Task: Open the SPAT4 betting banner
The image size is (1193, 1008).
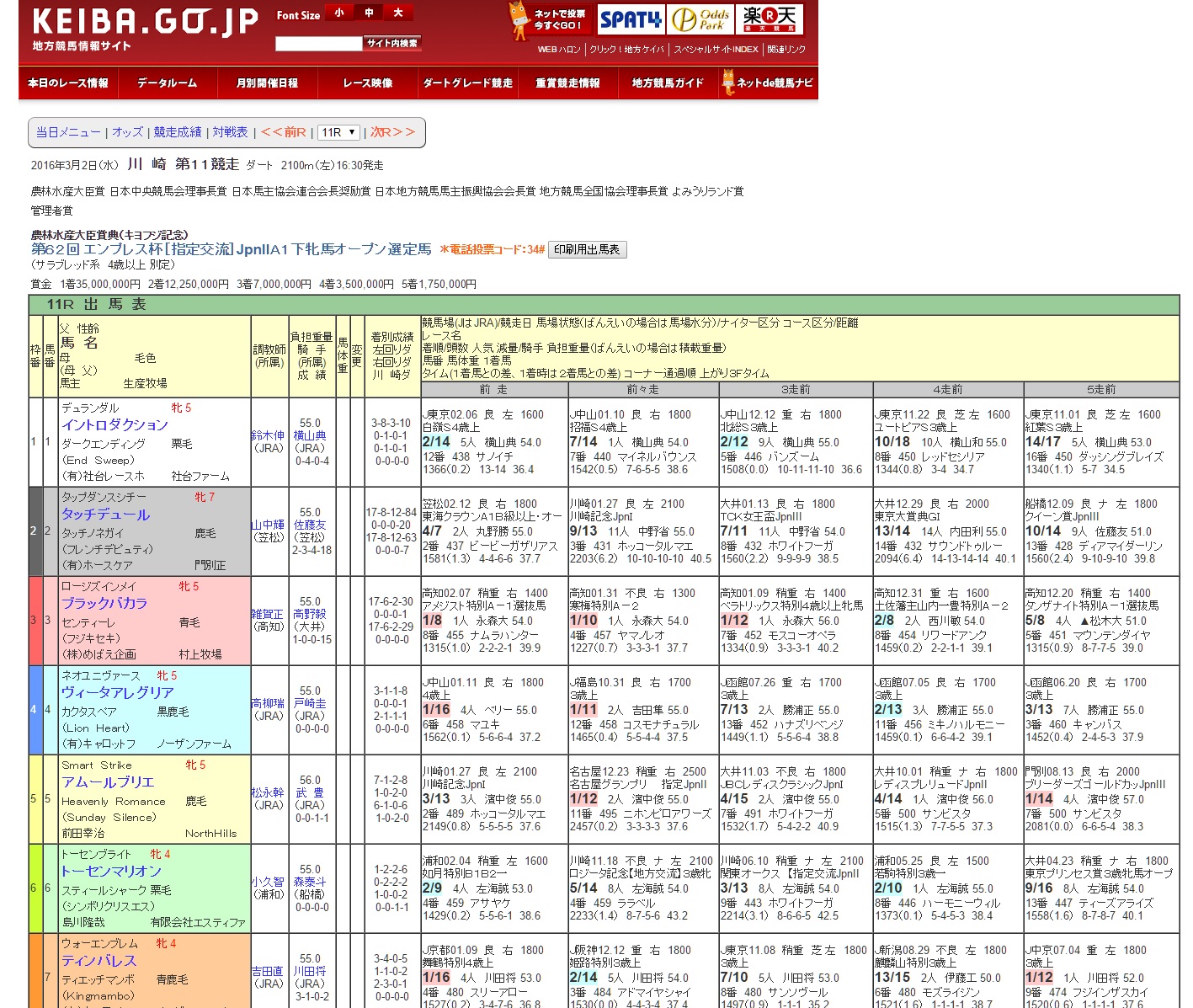Action: coord(630,19)
